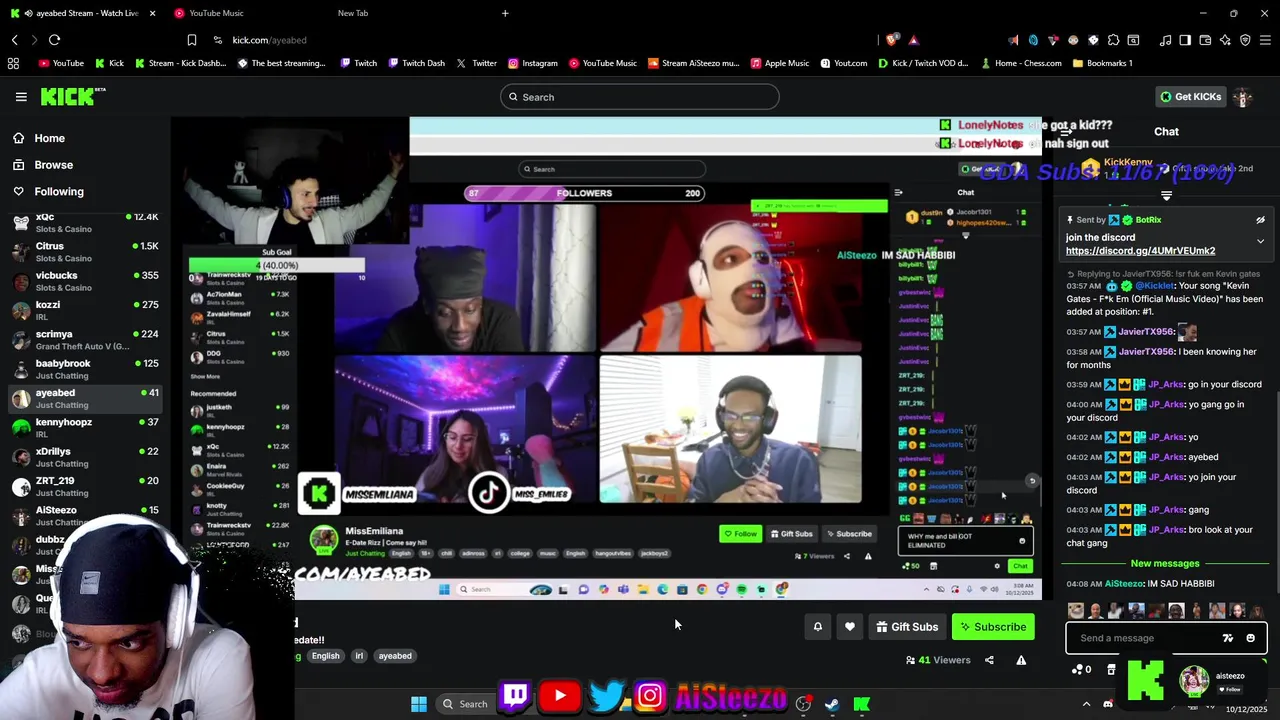Open the chat shop icon below input
The width and height of the screenshot is (1280, 720).
[x=1111, y=669]
